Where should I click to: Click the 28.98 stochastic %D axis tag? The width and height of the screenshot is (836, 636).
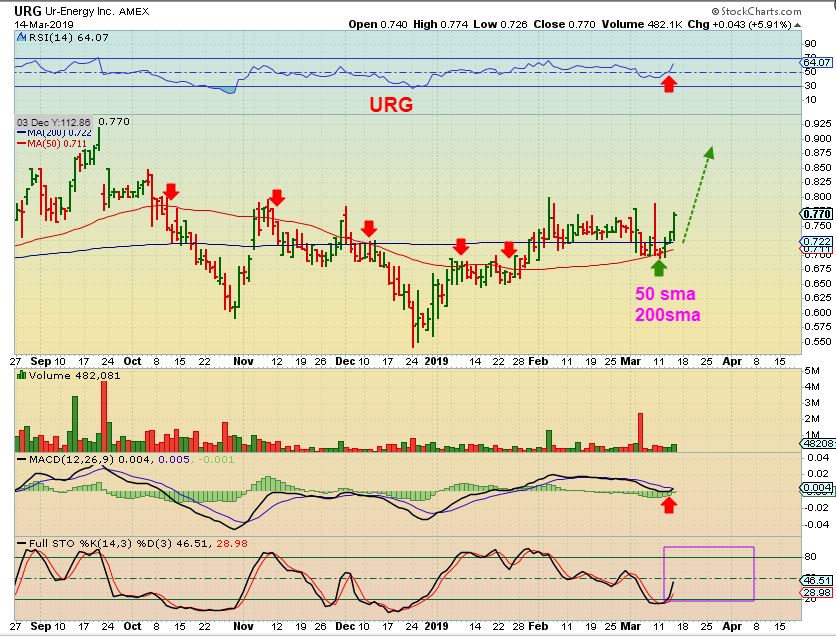[816, 593]
